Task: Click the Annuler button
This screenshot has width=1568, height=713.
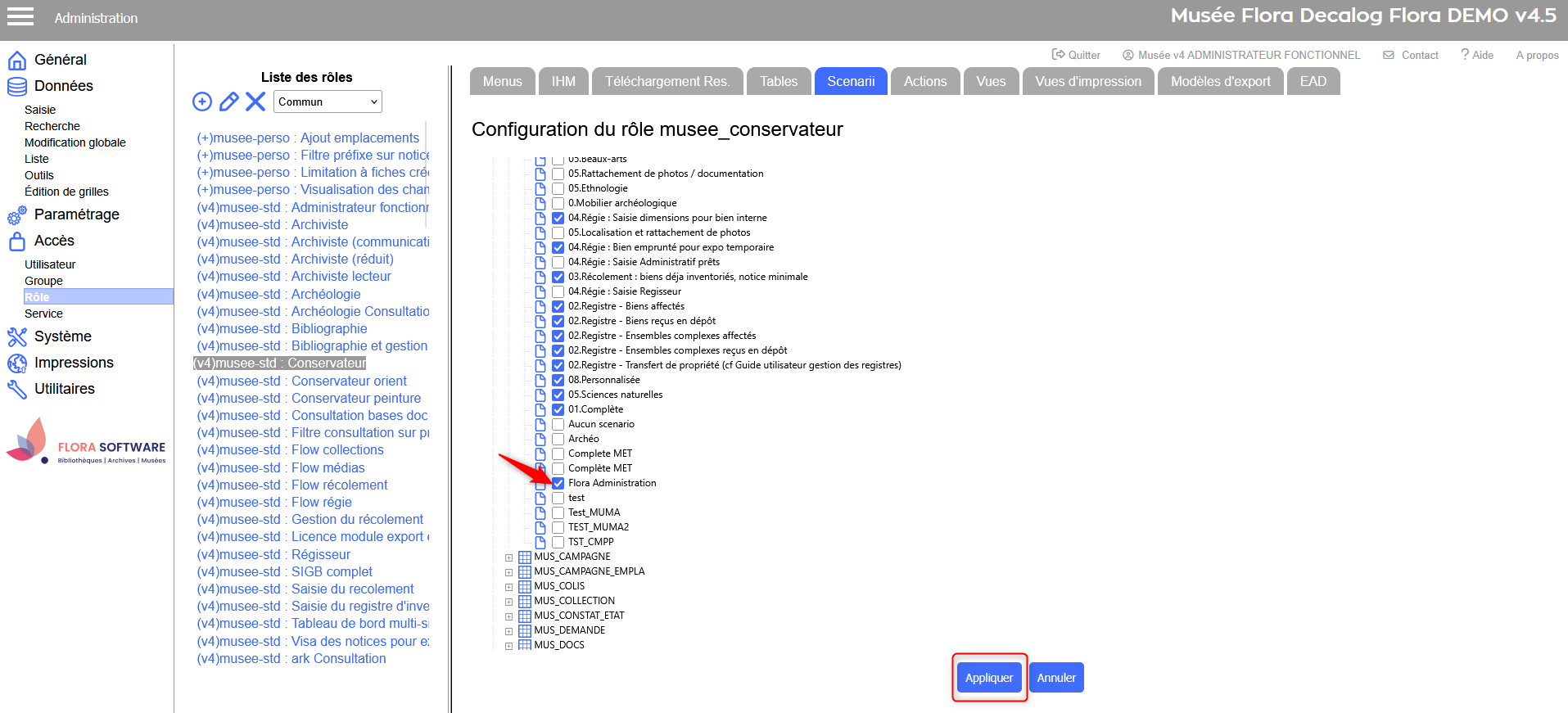Action: click(1055, 678)
